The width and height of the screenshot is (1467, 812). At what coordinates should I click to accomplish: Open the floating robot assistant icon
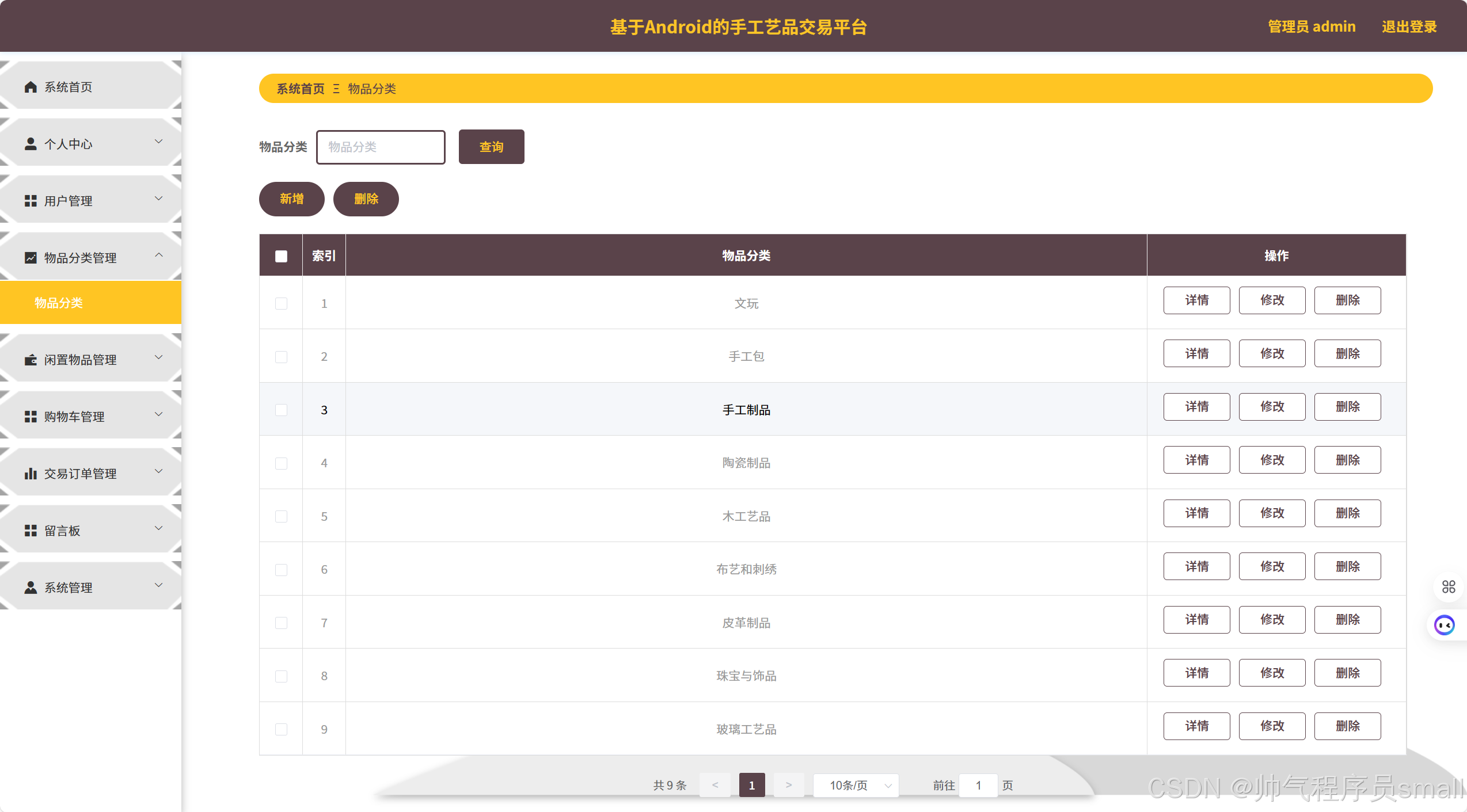coord(1444,625)
